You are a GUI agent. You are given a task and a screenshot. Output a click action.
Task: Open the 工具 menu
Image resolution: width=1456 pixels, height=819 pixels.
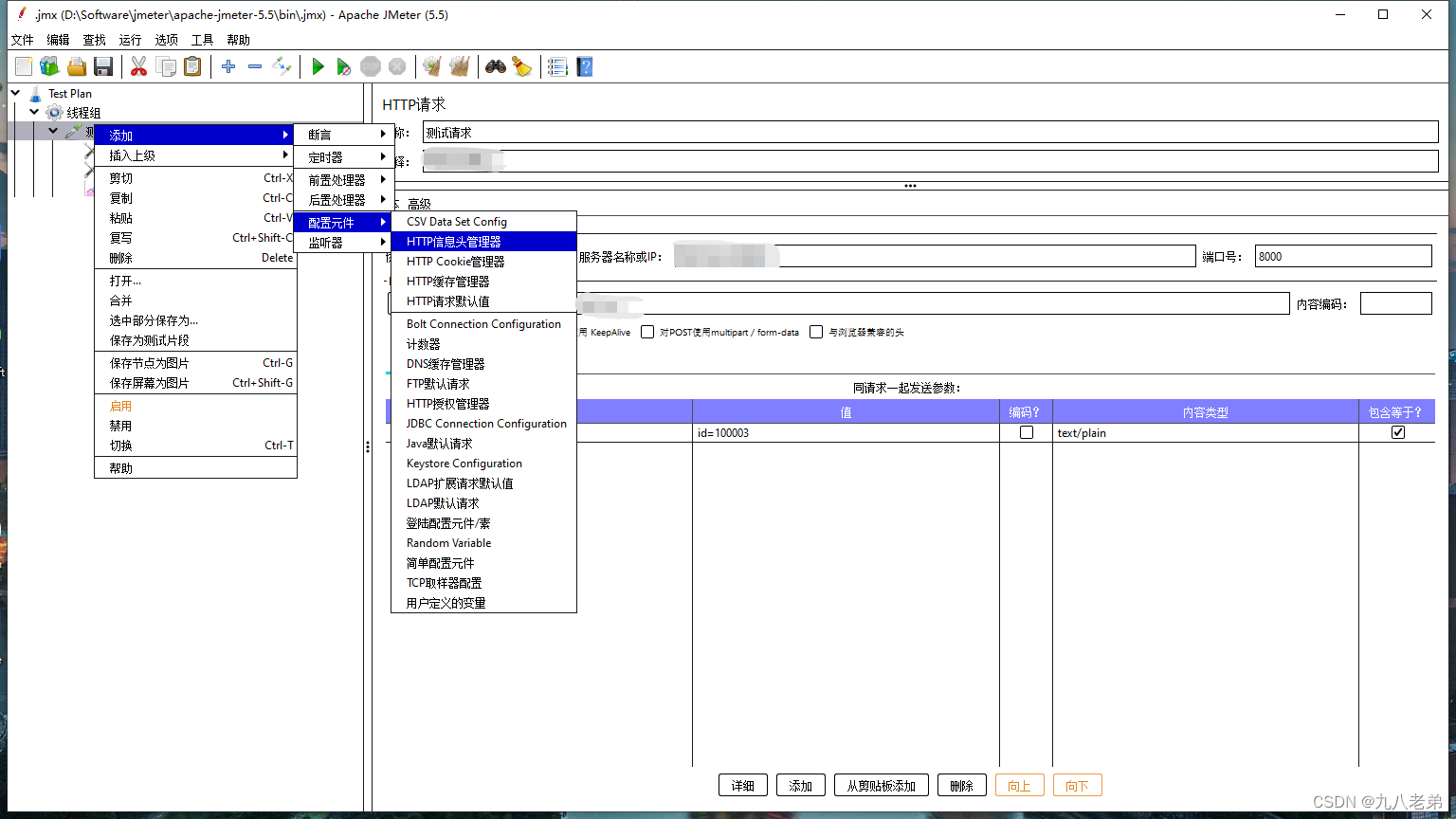point(202,40)
